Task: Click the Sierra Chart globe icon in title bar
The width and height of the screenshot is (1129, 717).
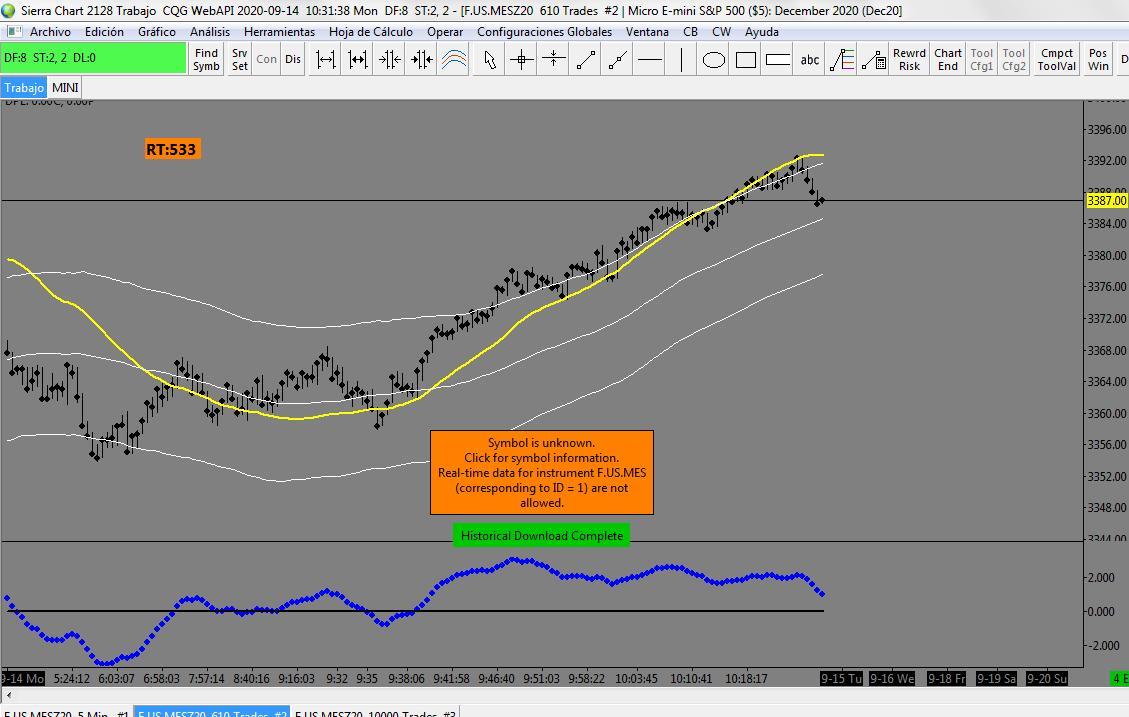Action: (9, 10)
